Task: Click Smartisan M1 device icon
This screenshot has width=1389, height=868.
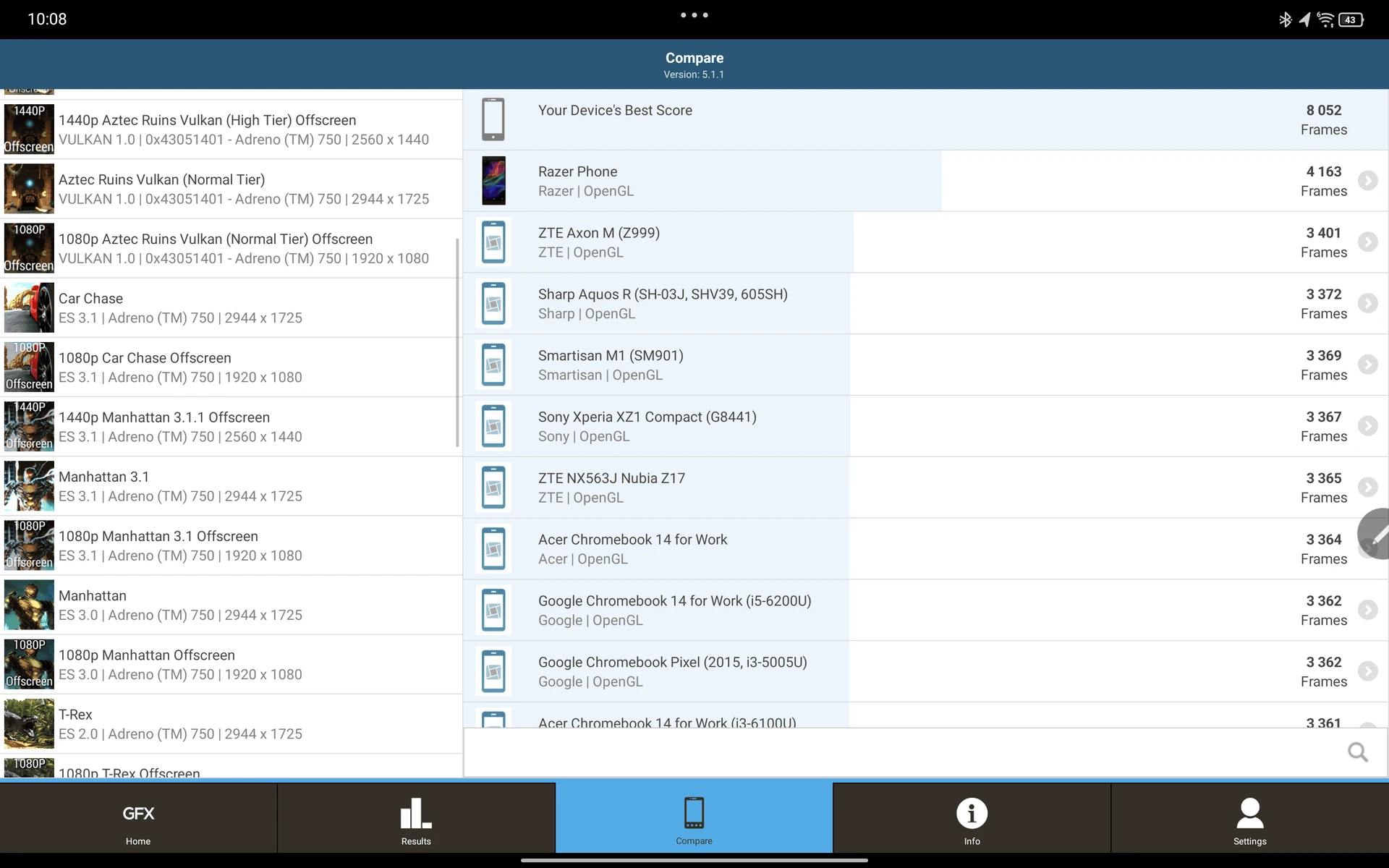Action: pyautogui.click(x=493, y=365)
